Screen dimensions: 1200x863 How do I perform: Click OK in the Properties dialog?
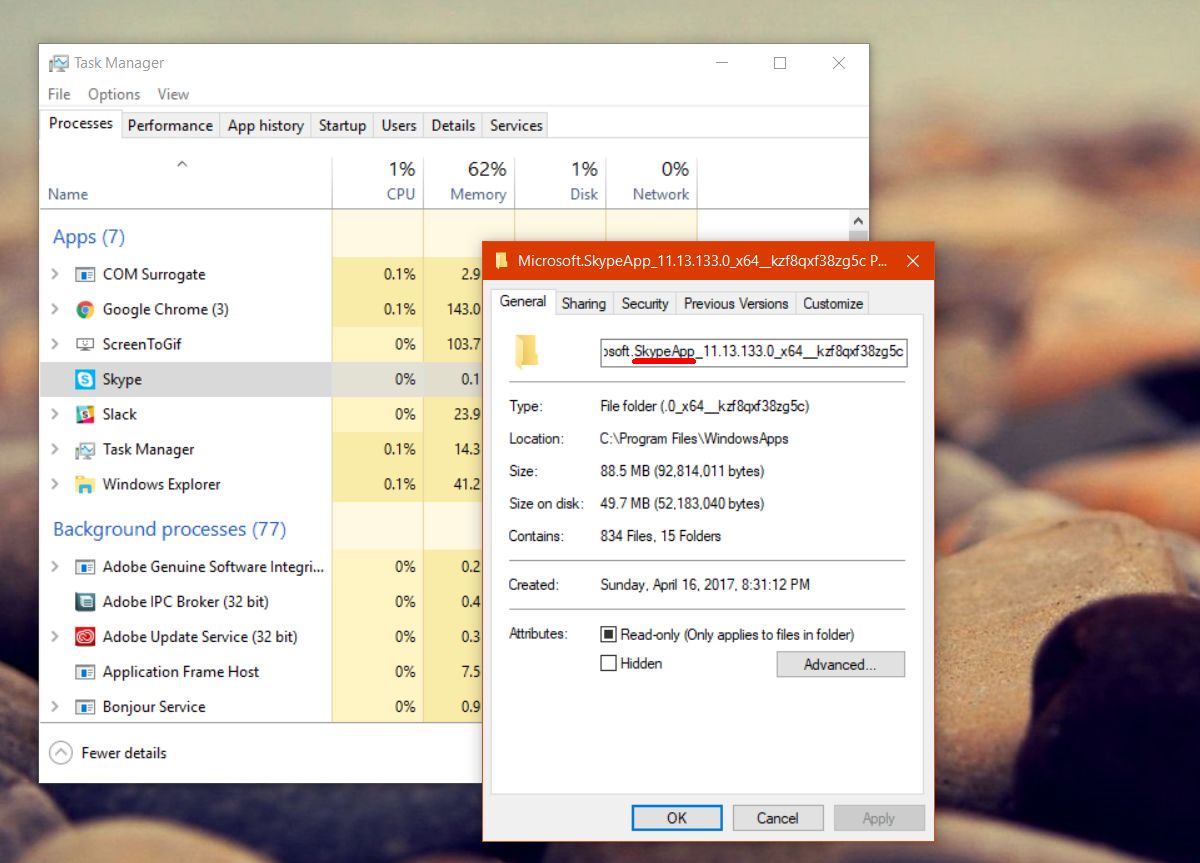coord(677,818)
